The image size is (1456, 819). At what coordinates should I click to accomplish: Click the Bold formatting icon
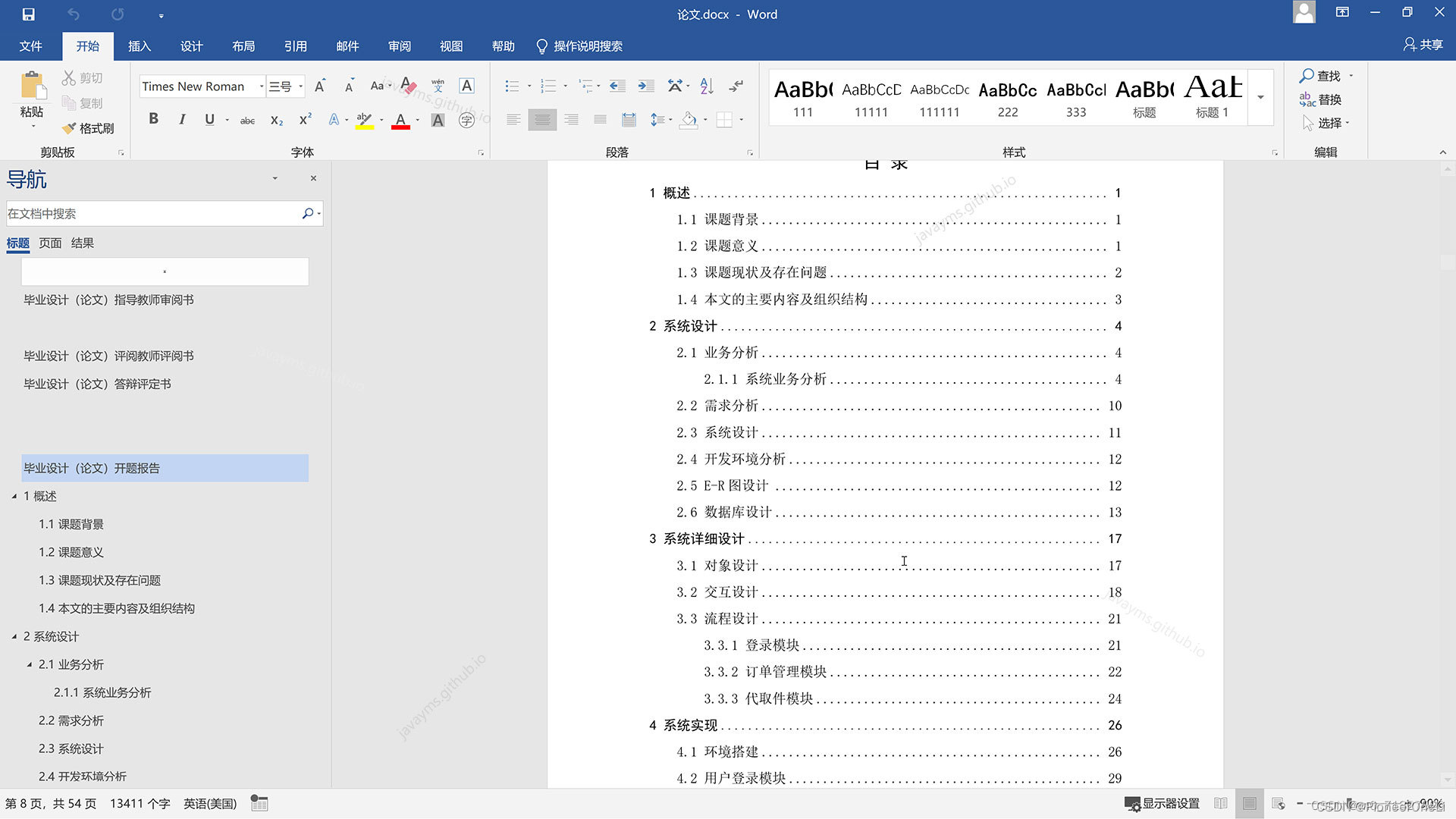coord(153,121)
